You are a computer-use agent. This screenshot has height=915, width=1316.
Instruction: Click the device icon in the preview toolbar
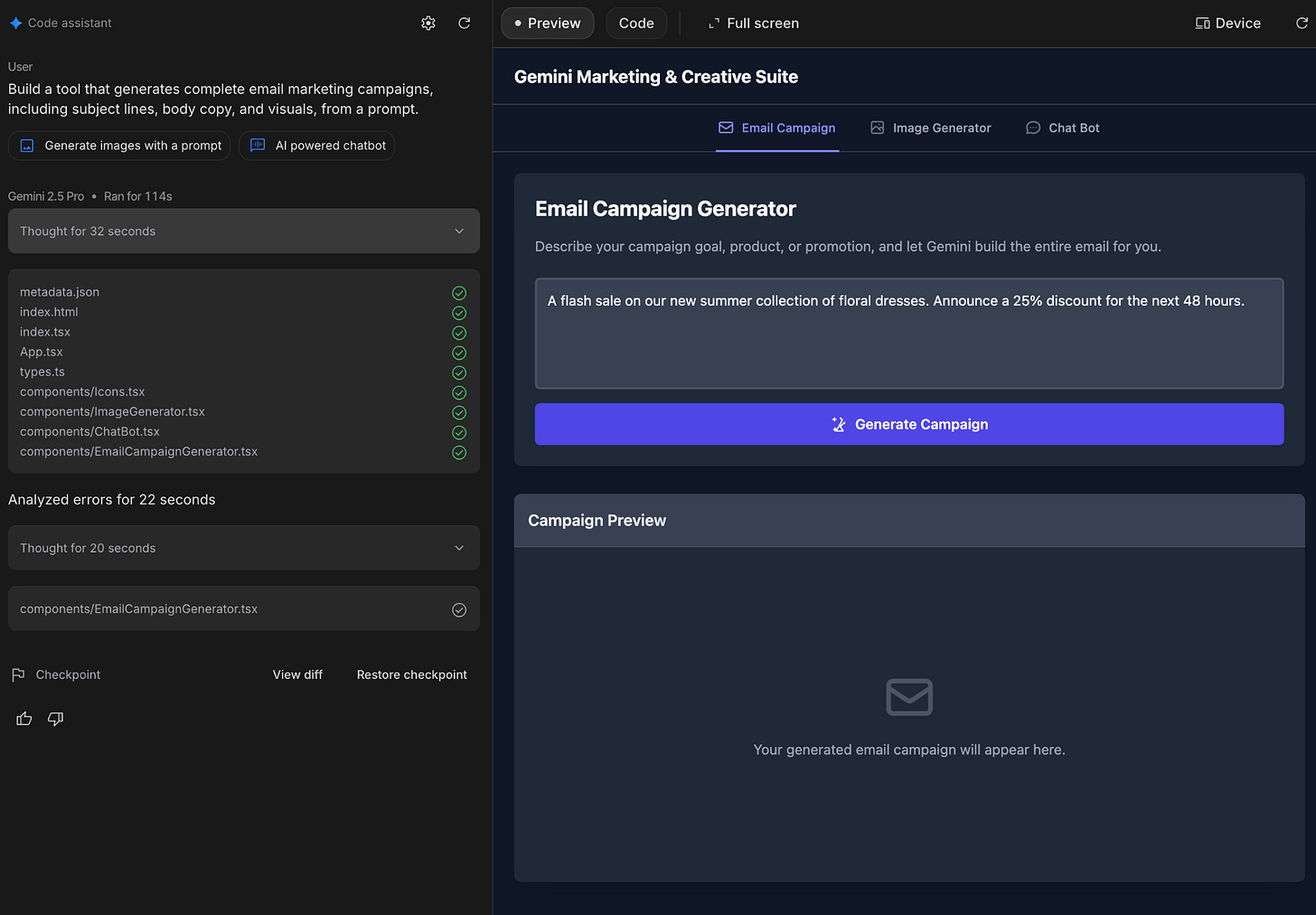point(1203,24)
